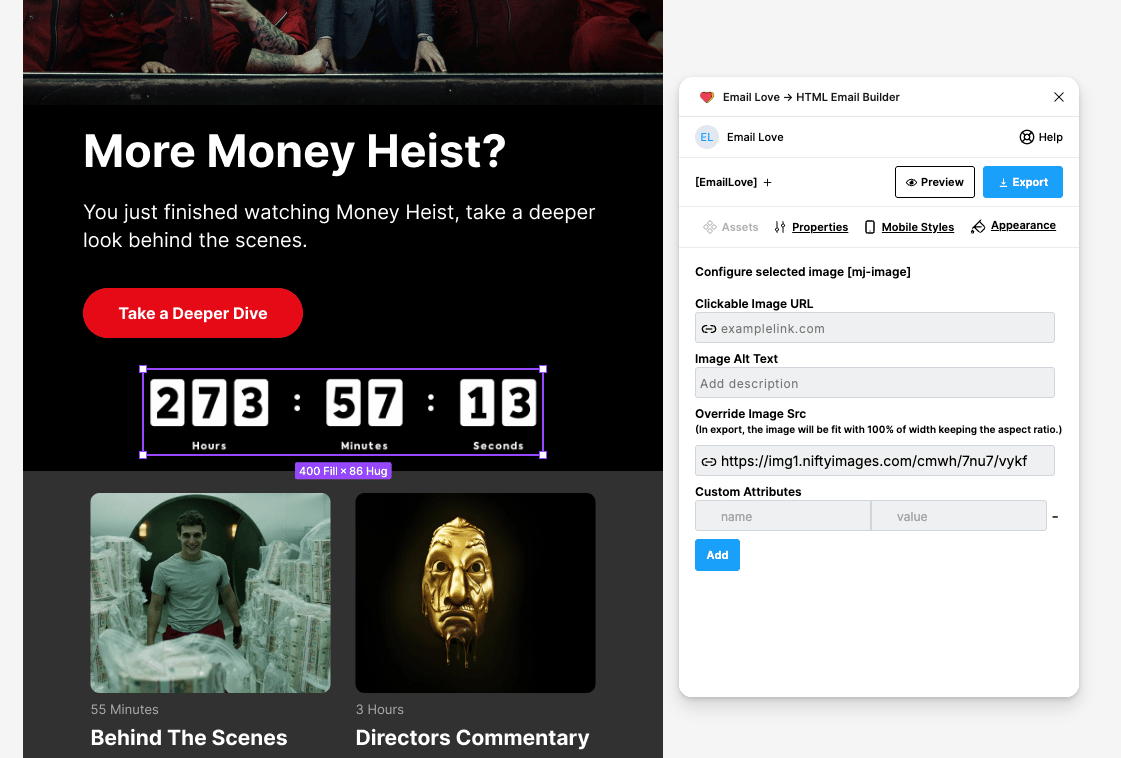Click the Email Love → HTML Email Builder title

[811, 97]
